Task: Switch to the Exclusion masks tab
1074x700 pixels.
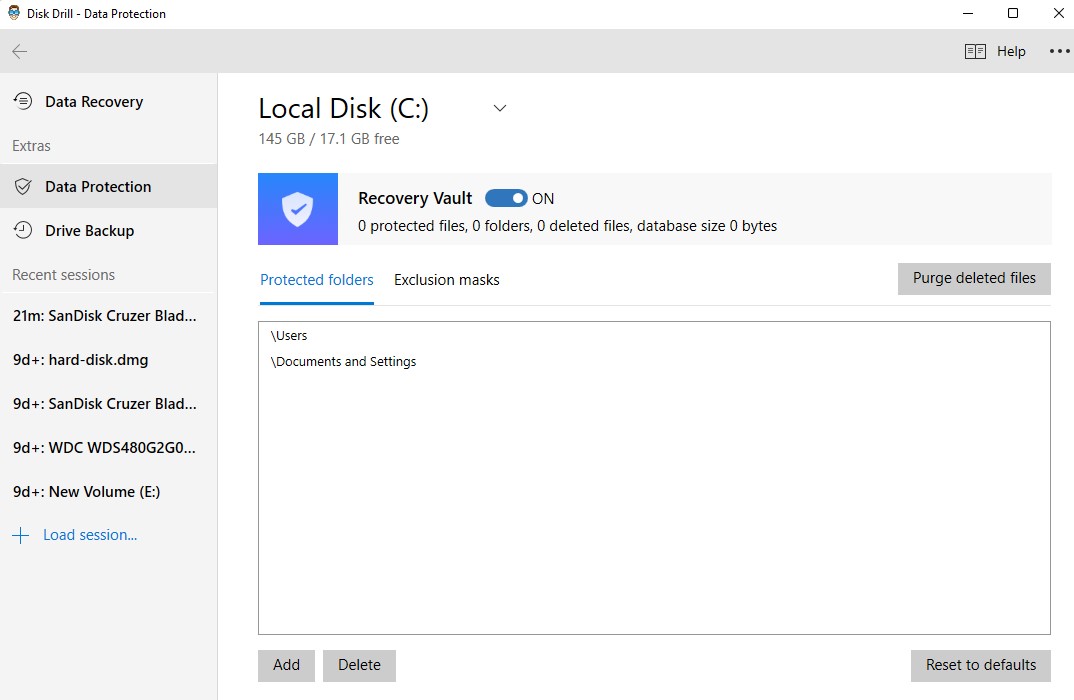Action: (x=447, y=280)
